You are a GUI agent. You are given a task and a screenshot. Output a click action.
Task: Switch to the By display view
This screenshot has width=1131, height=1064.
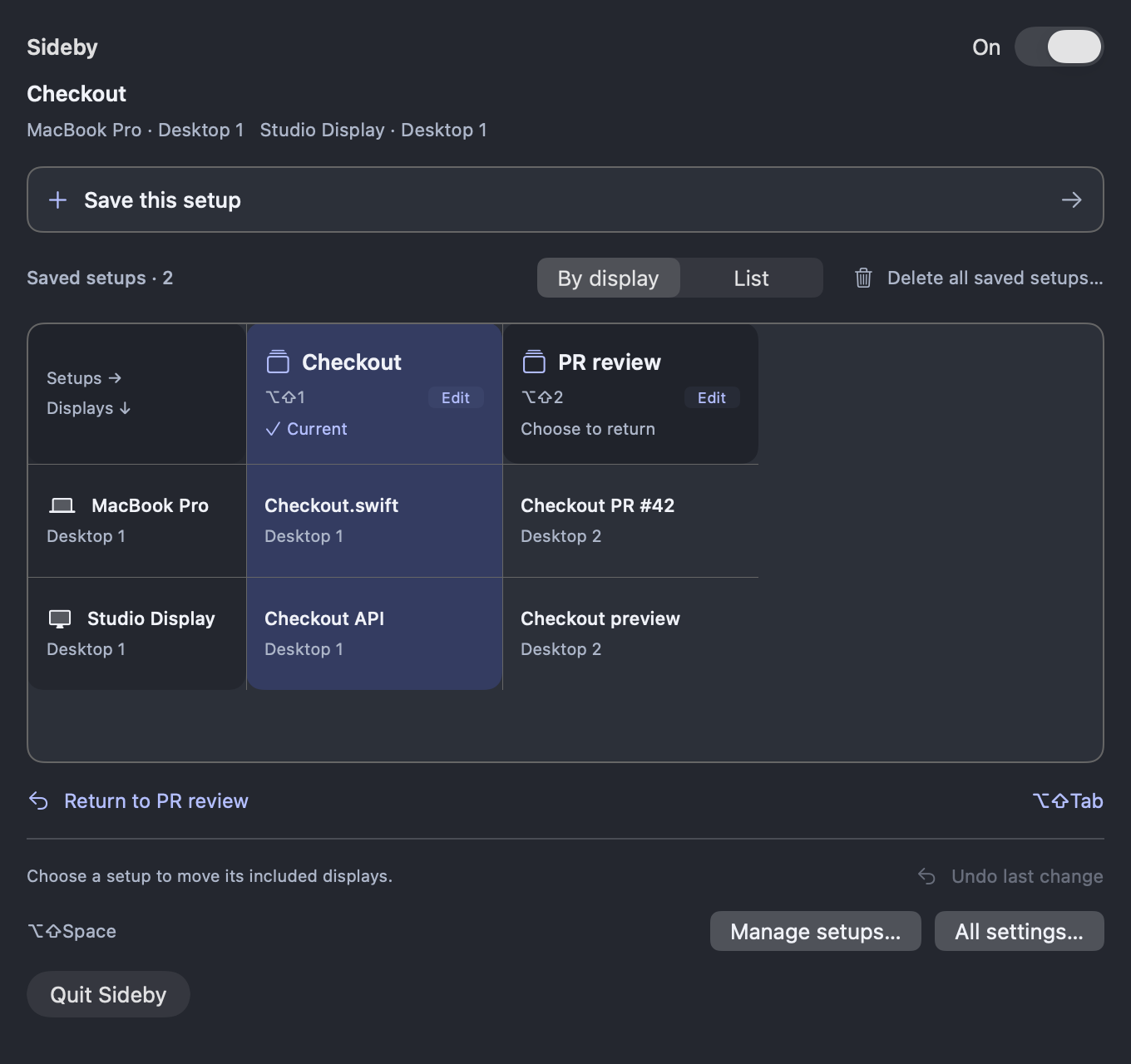coord(608,278)
